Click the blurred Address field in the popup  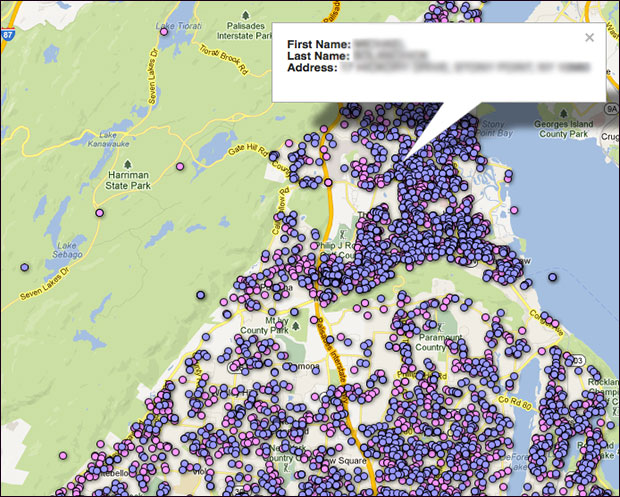pos(466,68)
